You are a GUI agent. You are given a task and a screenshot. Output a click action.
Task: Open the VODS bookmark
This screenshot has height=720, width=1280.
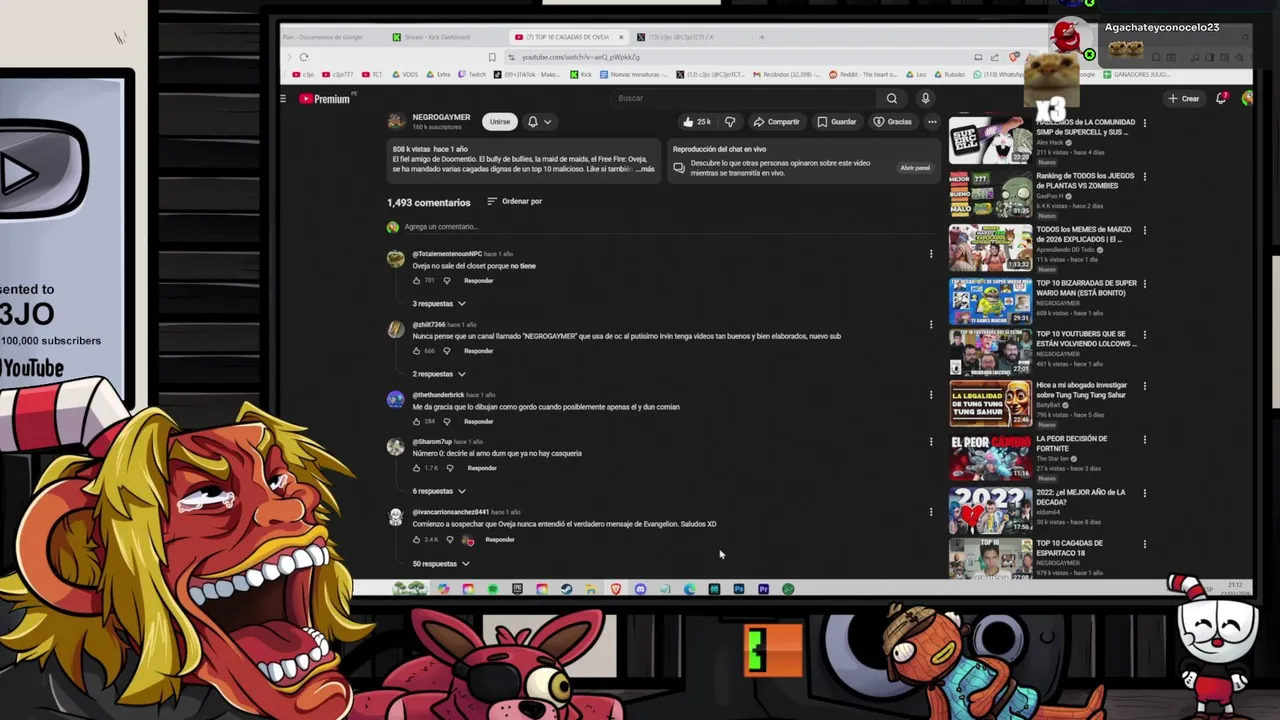(x=405, y=74)
